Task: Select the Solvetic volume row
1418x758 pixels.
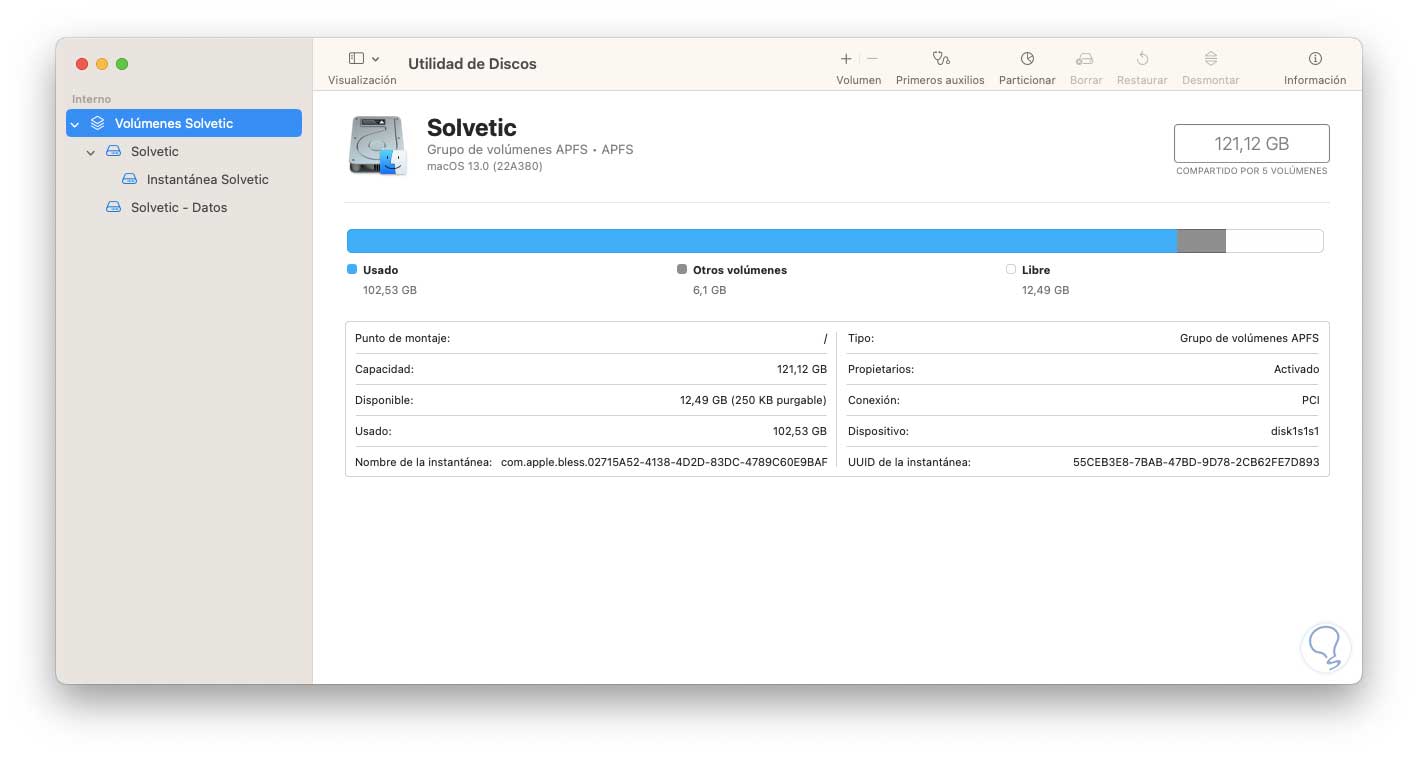Action: tap(184, 152)
